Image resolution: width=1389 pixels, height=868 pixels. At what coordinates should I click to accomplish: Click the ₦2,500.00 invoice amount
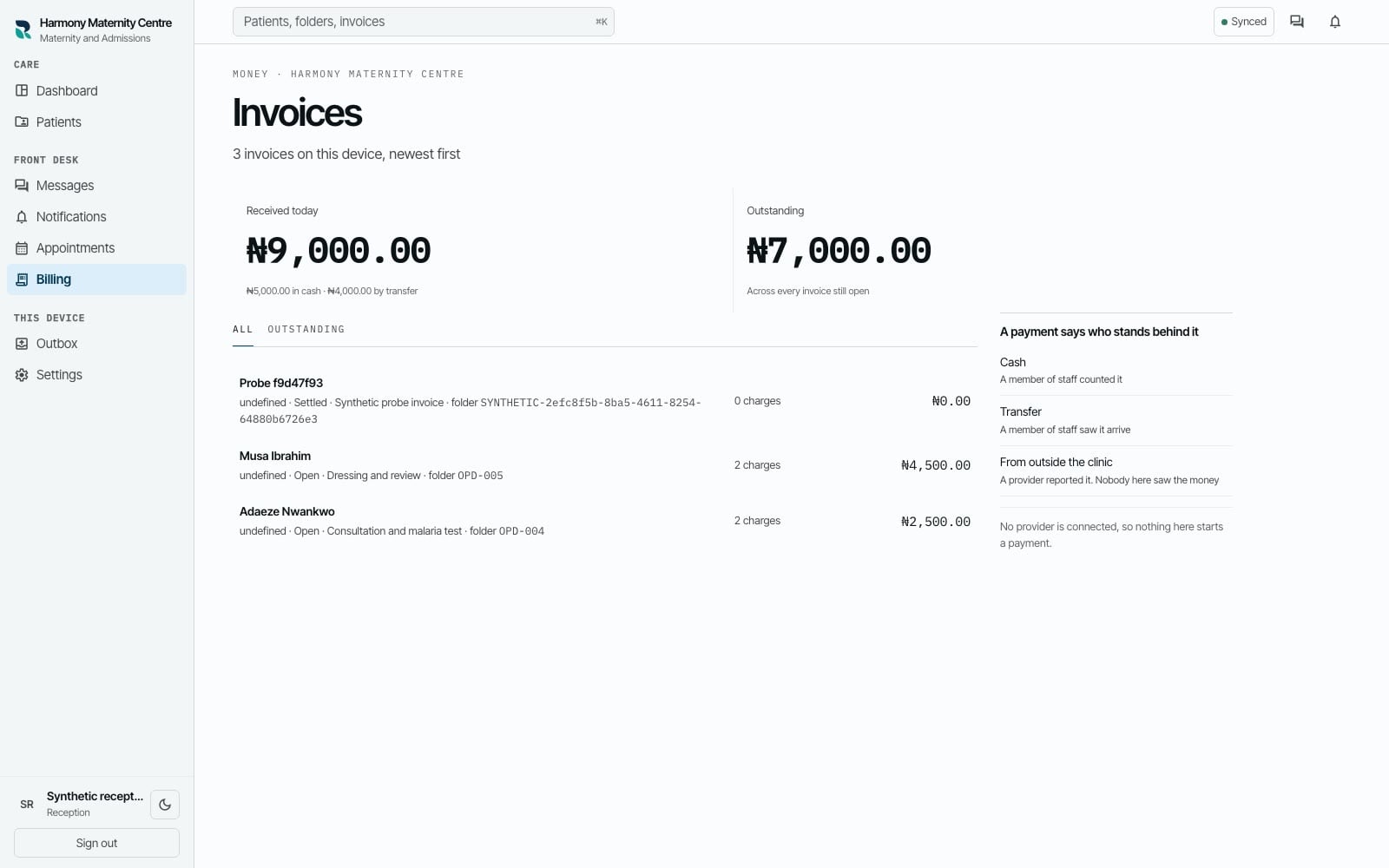[936, 522]
